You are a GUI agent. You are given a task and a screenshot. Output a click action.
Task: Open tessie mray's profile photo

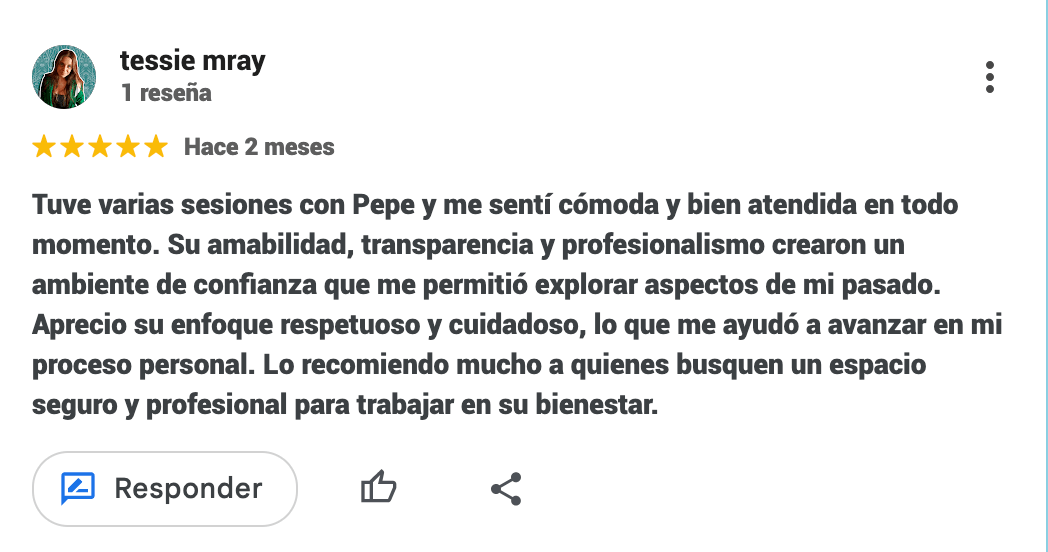coord(64,77)
